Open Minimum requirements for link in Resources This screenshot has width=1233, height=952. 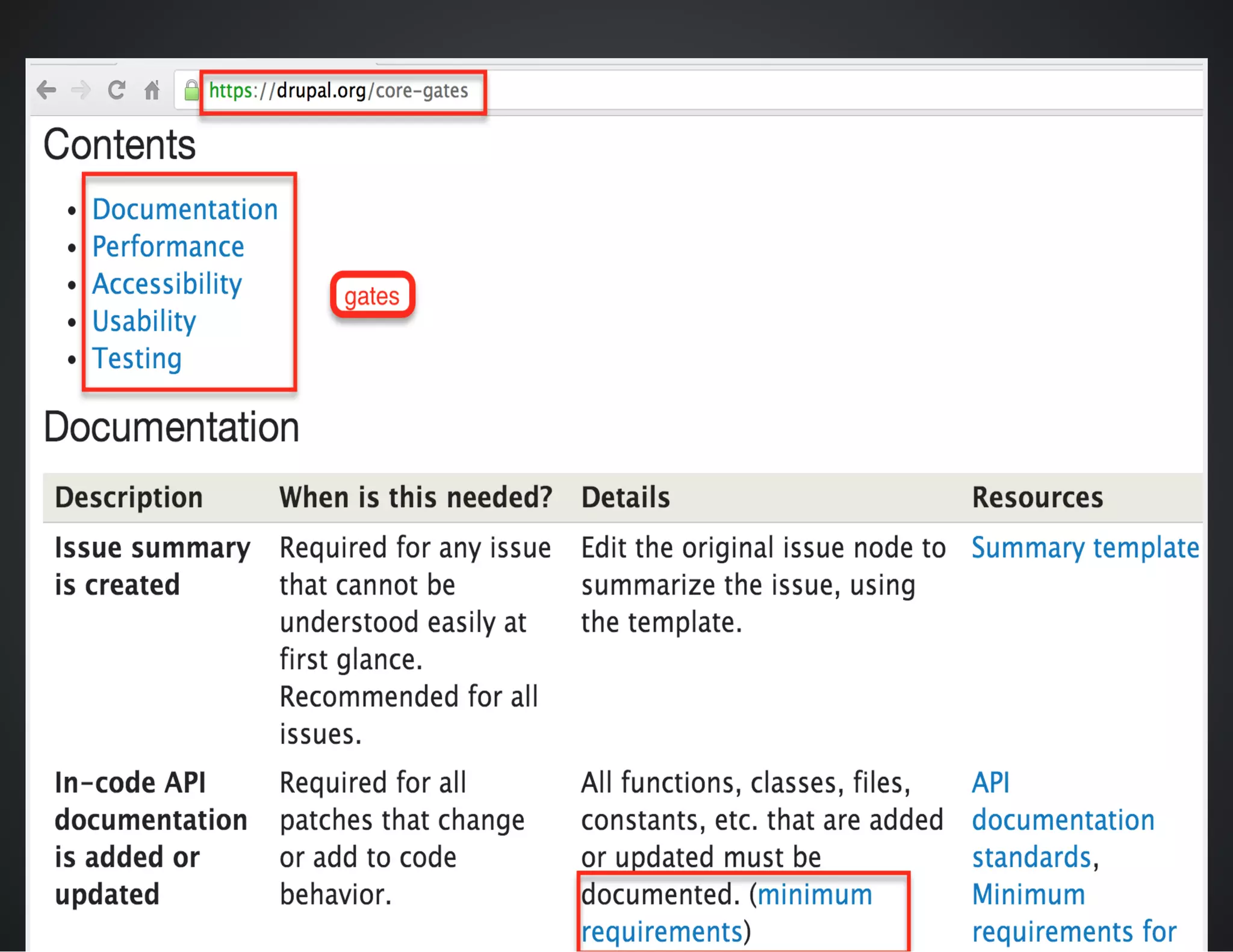[x=1073, y=913]
